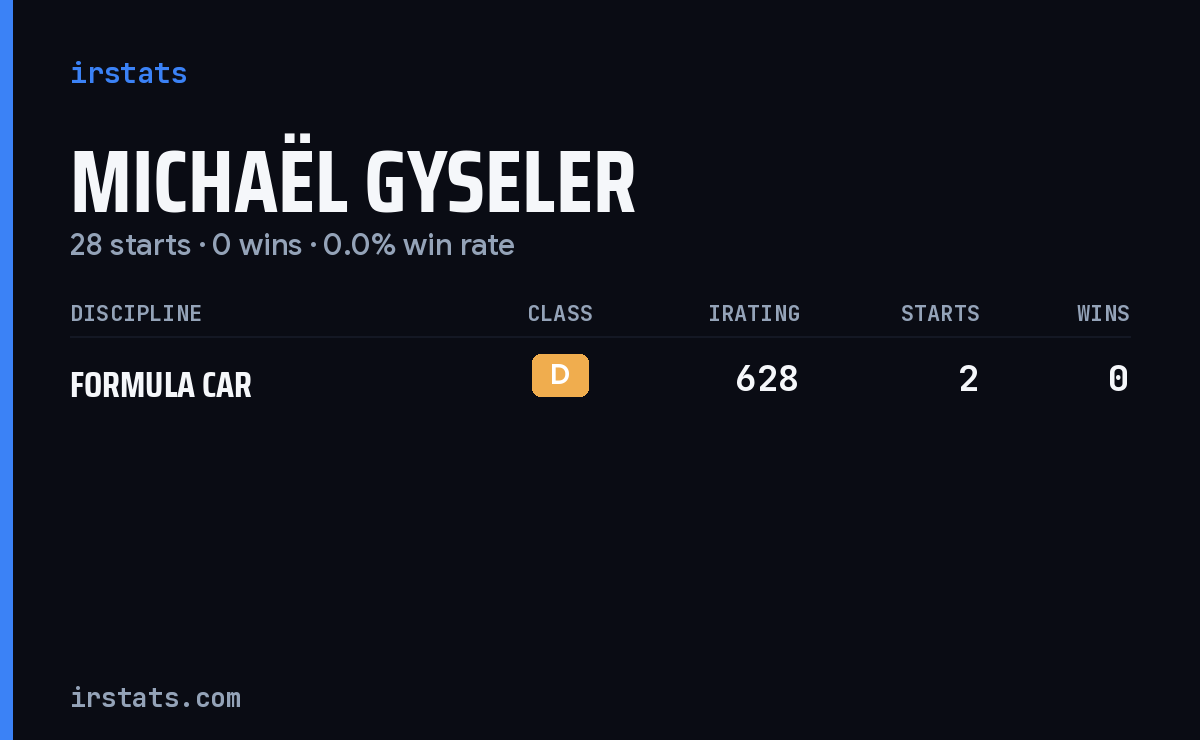Click the irstats logo text
1200x740 pixels.
tap(128, 73)
